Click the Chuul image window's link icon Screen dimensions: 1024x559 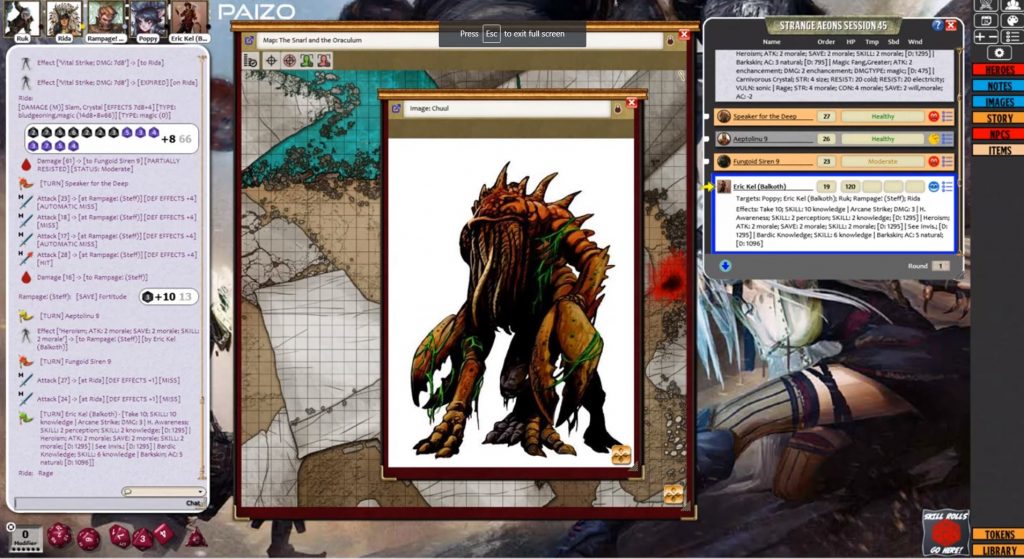[x=396, y=108]
